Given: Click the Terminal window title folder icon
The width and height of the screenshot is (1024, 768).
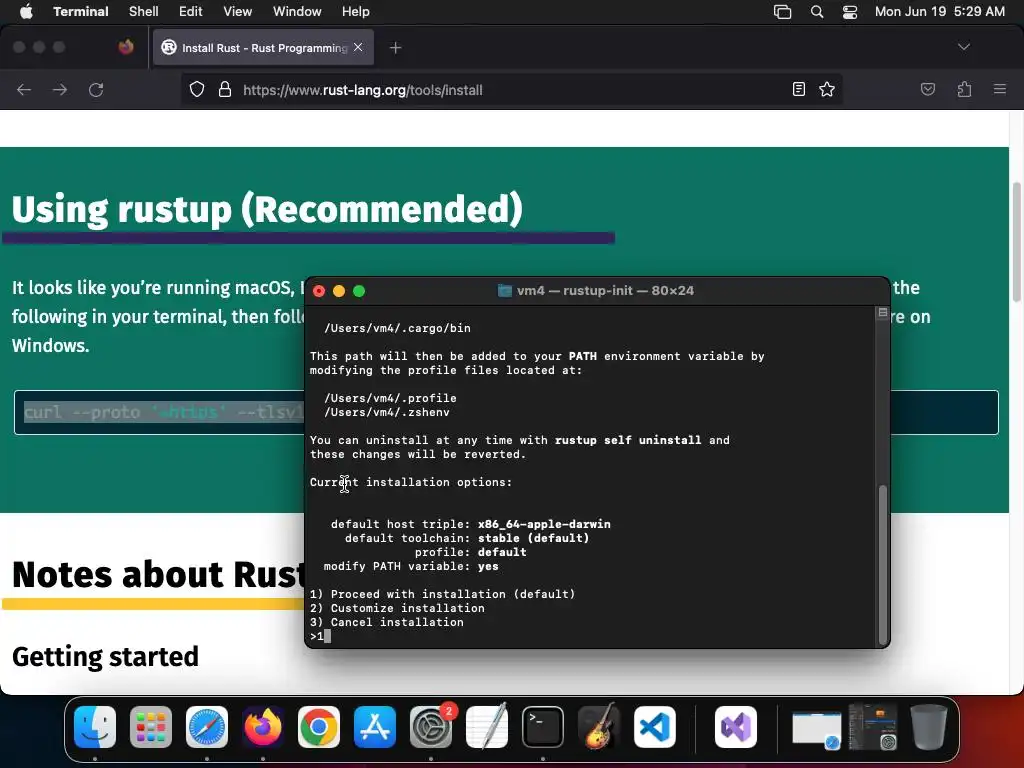Looking at the screenshot, I should 505,291.
